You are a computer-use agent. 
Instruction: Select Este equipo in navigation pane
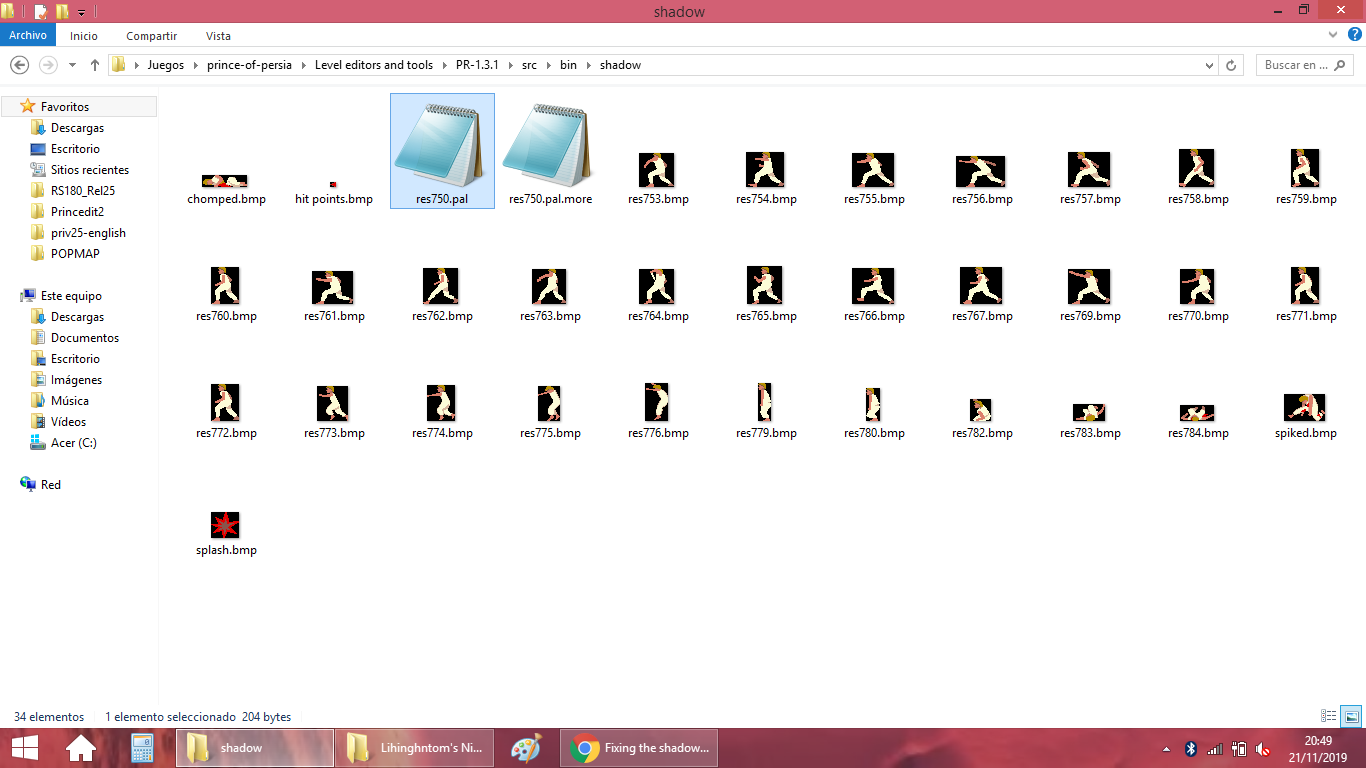pos(71,296)
